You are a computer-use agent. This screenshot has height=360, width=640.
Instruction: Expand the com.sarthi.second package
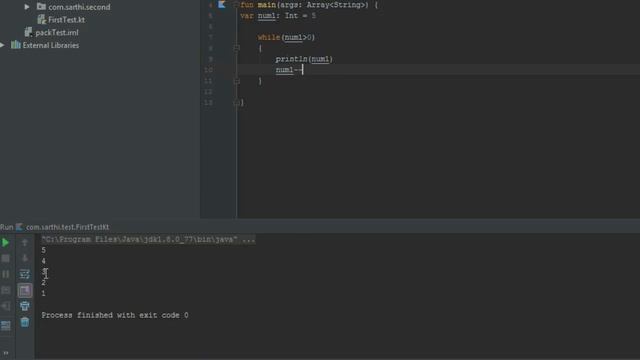coord(27,7)
